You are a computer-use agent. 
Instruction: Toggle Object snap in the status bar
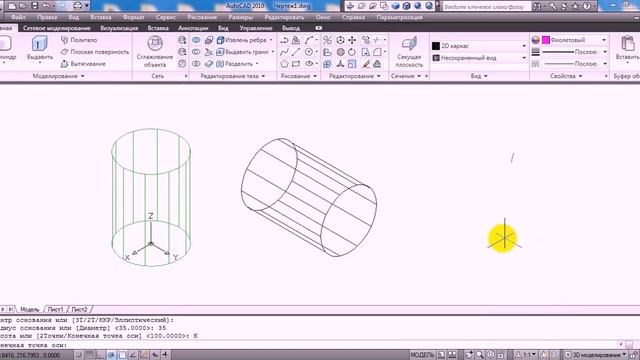pyautogui.click(x=122, y=355)
